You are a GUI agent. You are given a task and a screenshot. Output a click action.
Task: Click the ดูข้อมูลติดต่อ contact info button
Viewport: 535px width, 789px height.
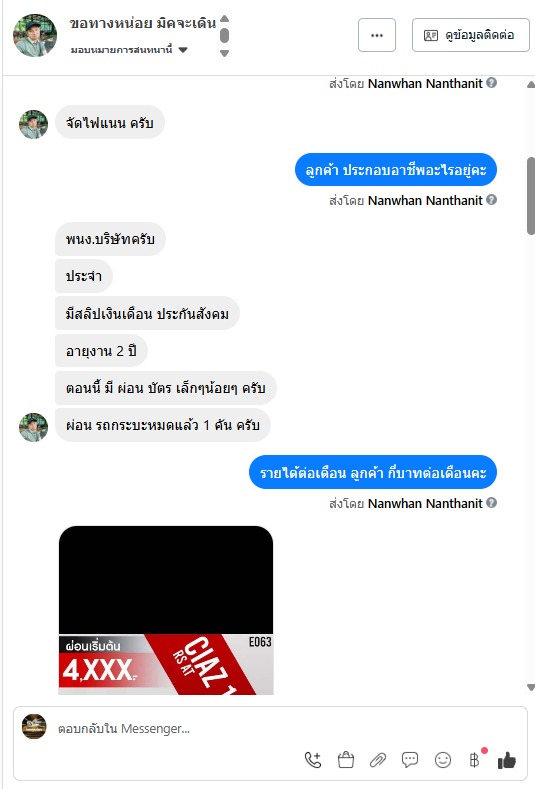pos(471,35)
